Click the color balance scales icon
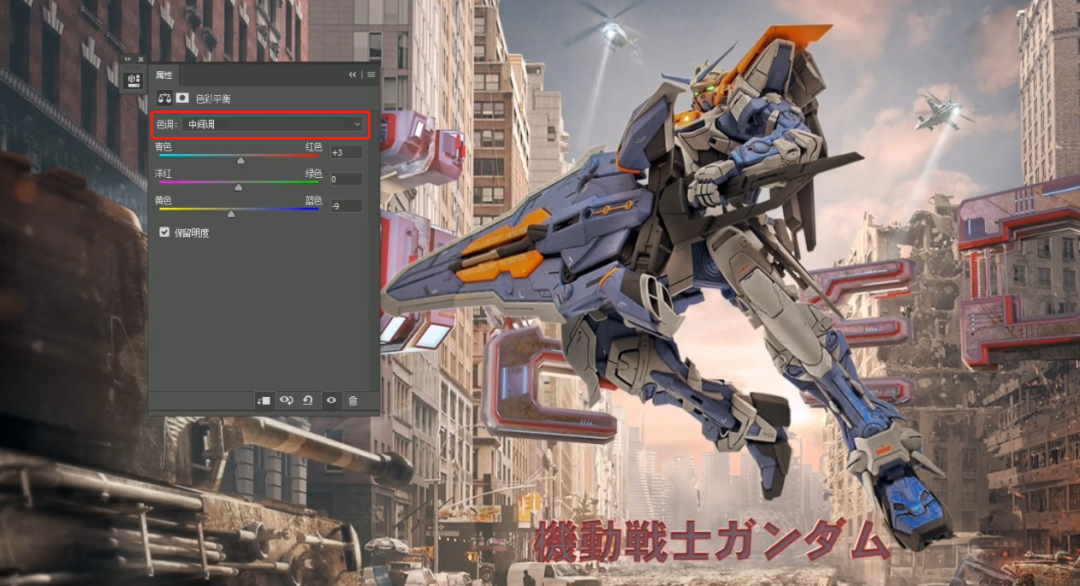The image size is (1080, 586). pos(164,98)
